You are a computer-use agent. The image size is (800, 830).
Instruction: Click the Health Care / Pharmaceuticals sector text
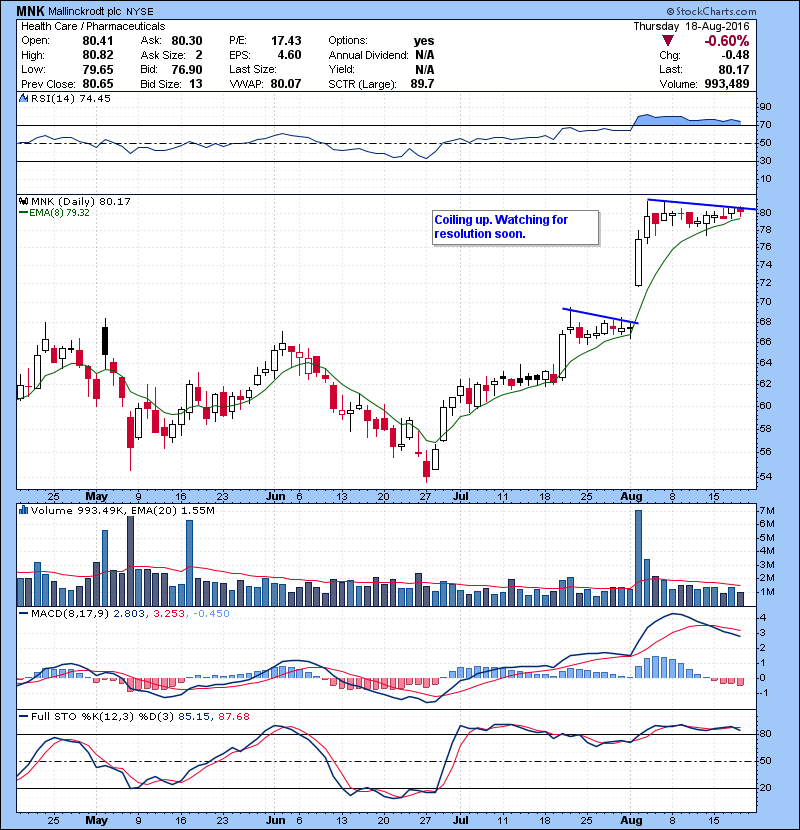click(x=93, y=26)
